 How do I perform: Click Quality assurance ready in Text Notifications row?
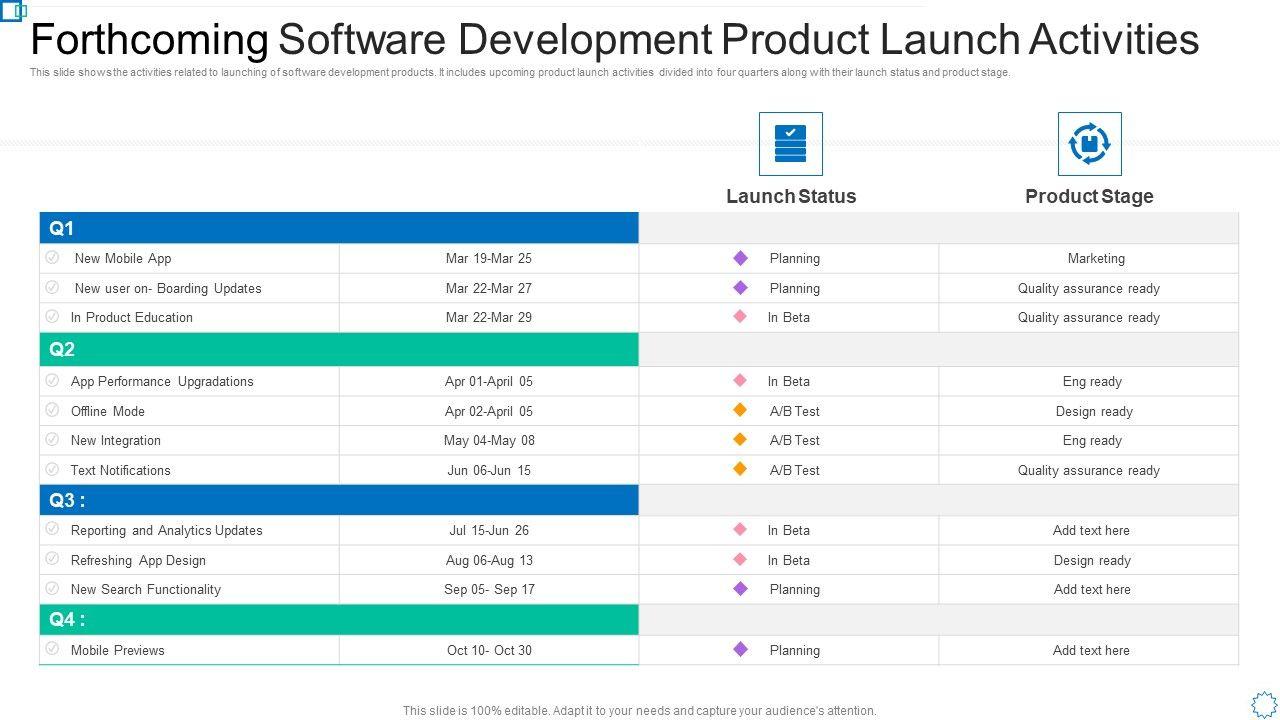1089,470
